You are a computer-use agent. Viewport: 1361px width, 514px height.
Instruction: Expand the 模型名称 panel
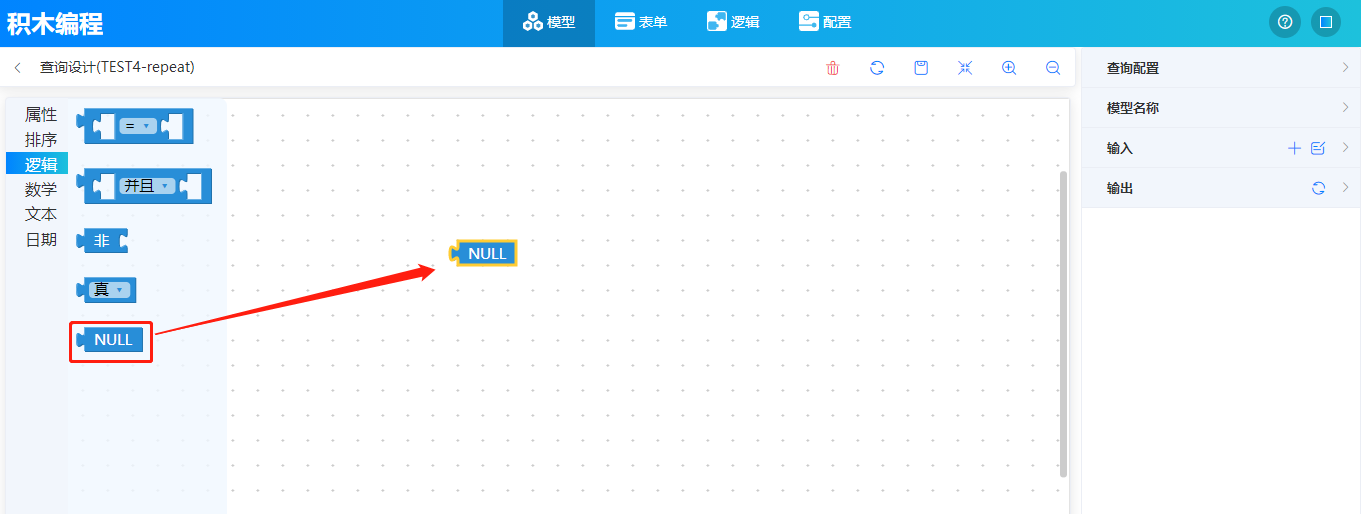1345,108
